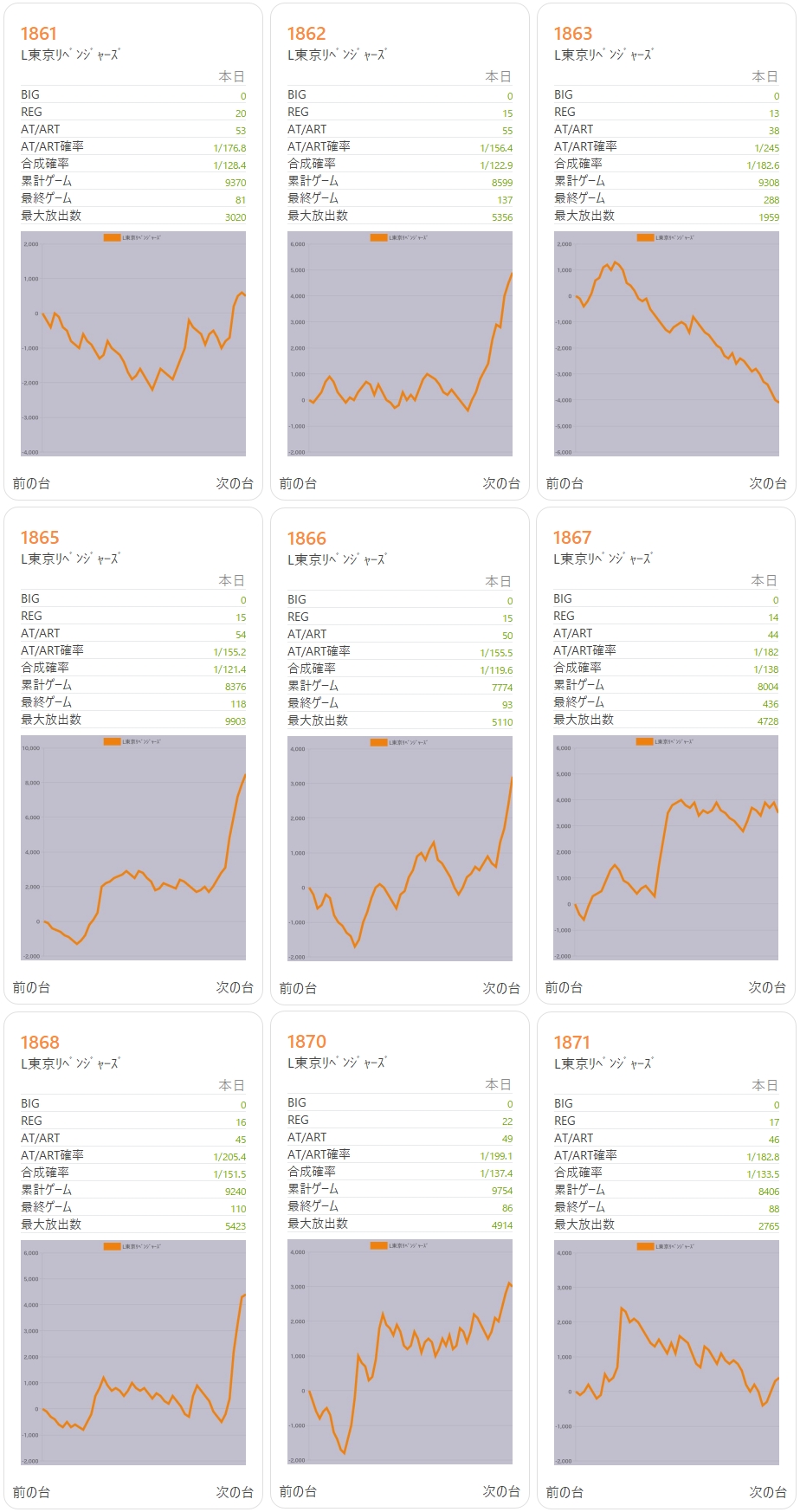Click the 1867 payout graph thumbnail
This screenshot has height=1512, width=800.
coord(666,848)
